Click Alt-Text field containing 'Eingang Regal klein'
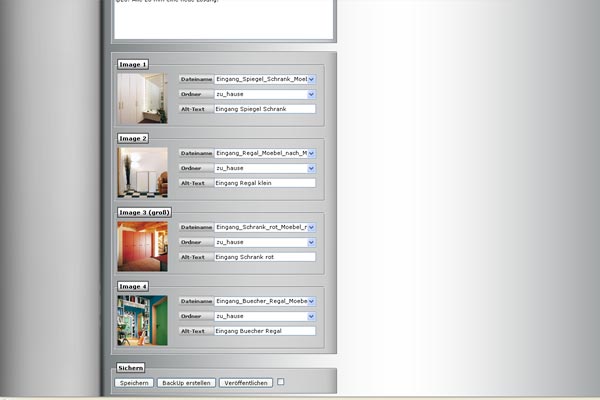Viewport: 600px width, 400px height. pos(264,183)
